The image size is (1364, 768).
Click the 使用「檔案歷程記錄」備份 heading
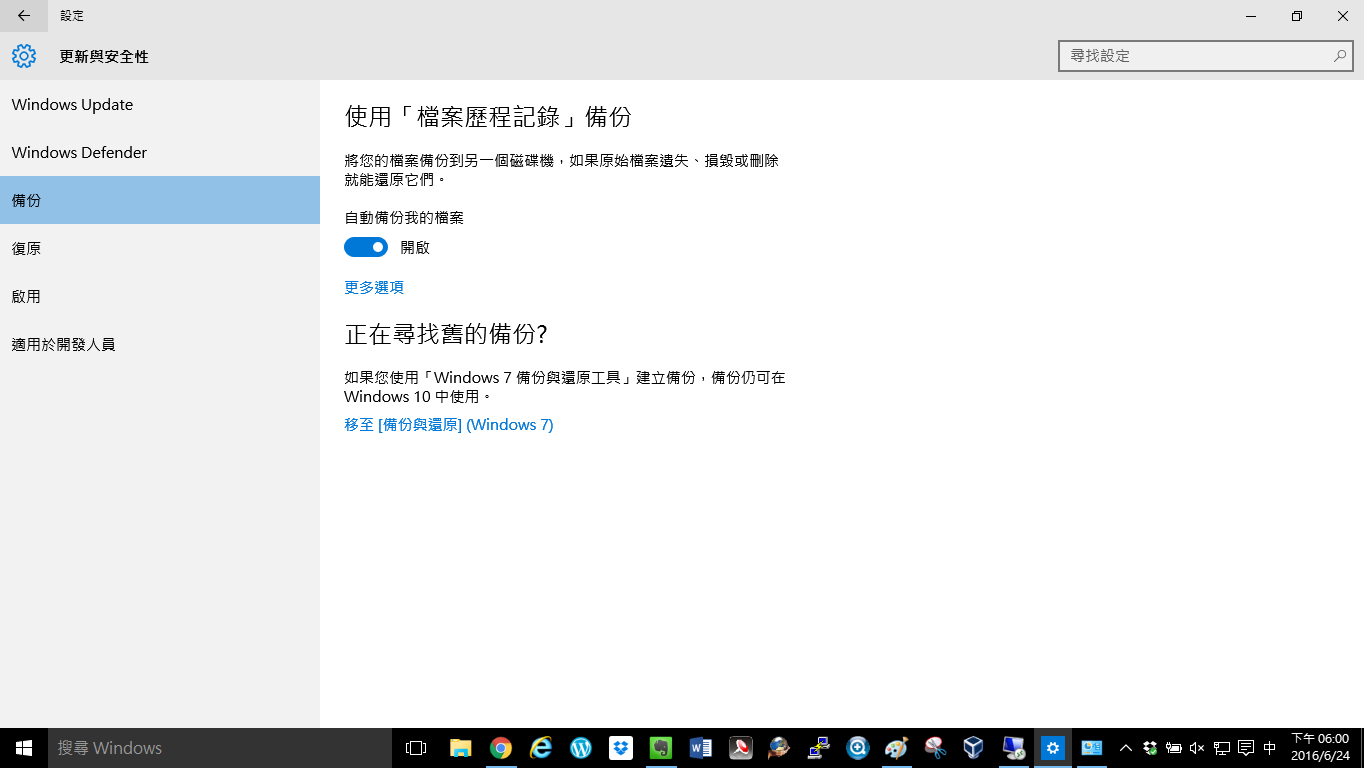click(x=488, y=117)
